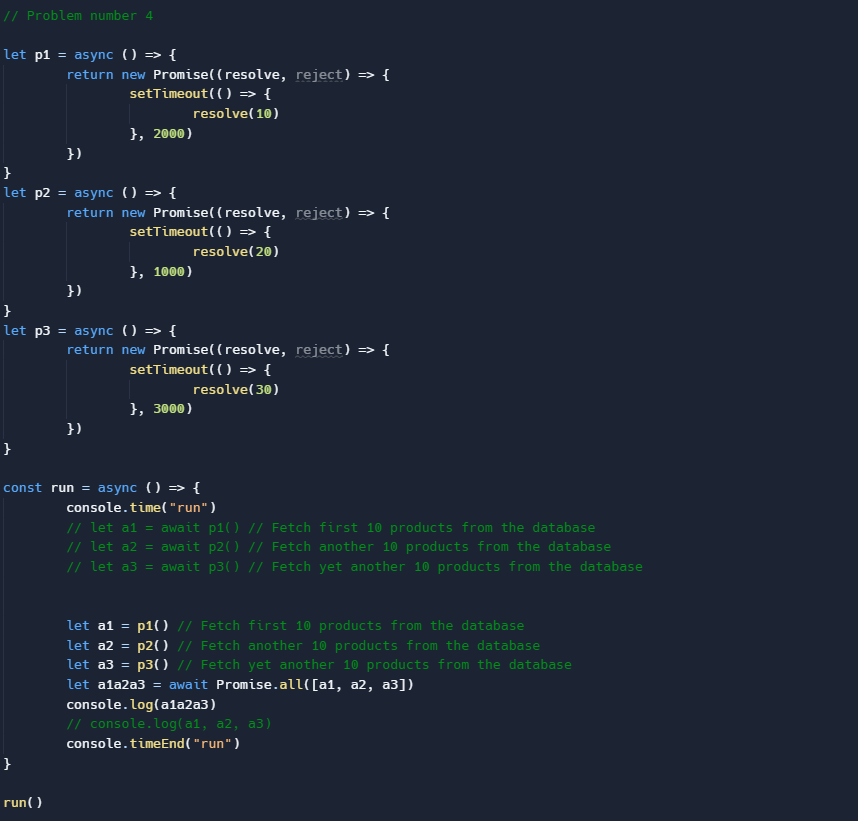This screenshot has width=858, height=821.
Task: Click the "console.log(a1a2a3)" line
Action: click(x=141, y=704)
